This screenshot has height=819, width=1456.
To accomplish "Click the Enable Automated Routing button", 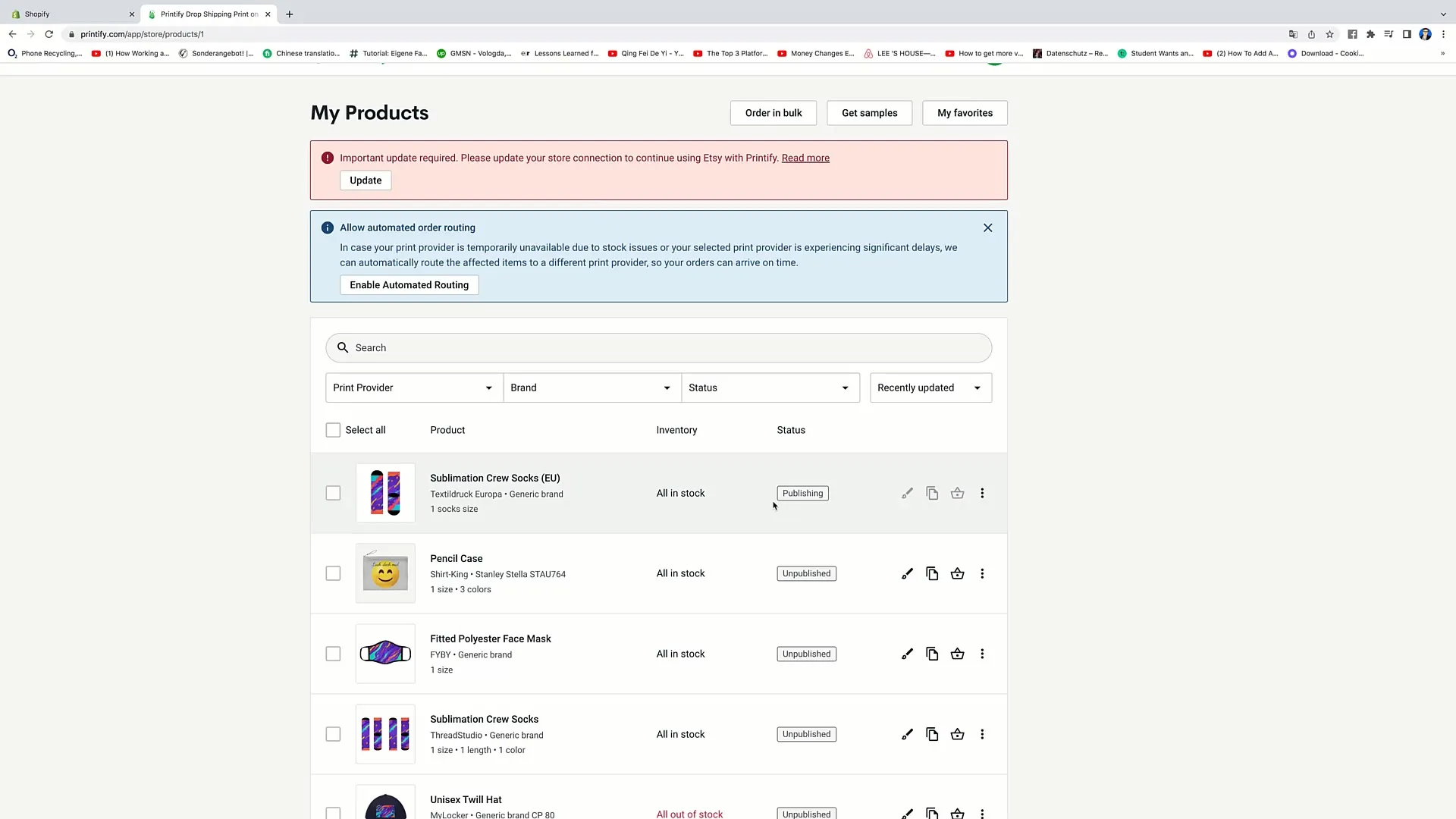I will (x=409, y=285).
